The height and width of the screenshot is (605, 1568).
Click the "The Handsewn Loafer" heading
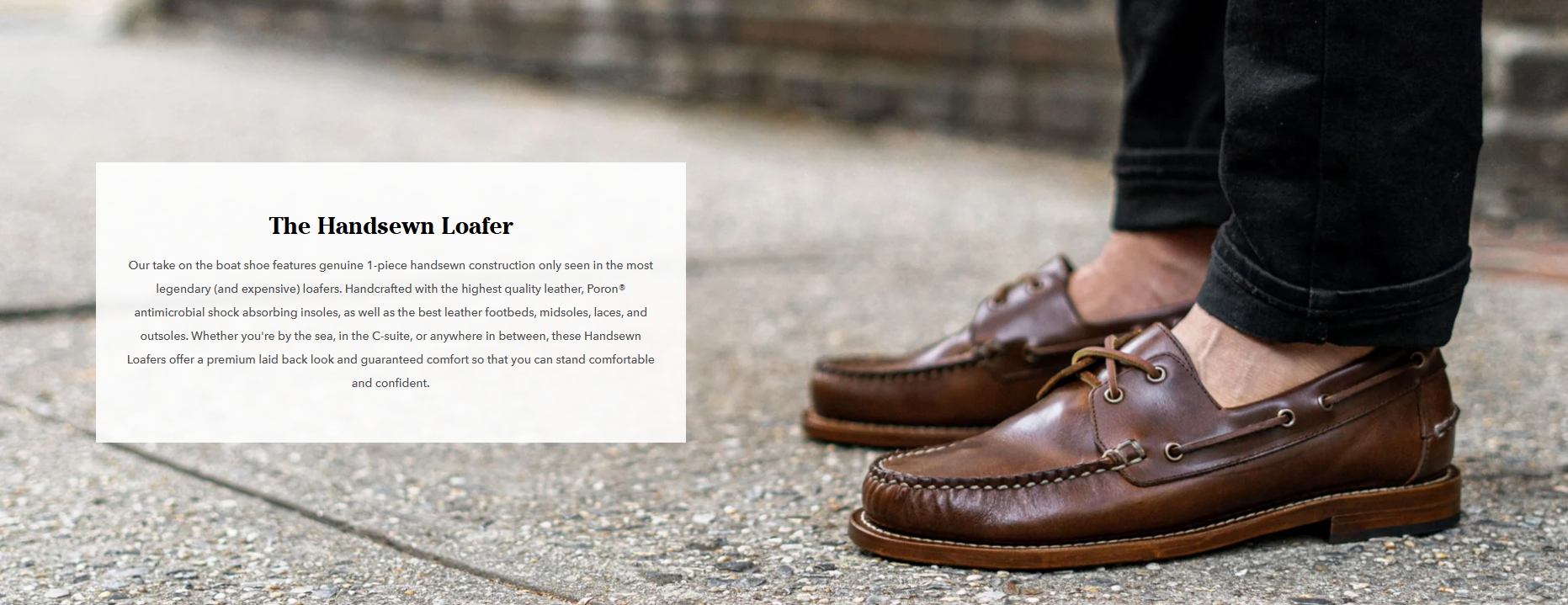click(x=391, y=226)
